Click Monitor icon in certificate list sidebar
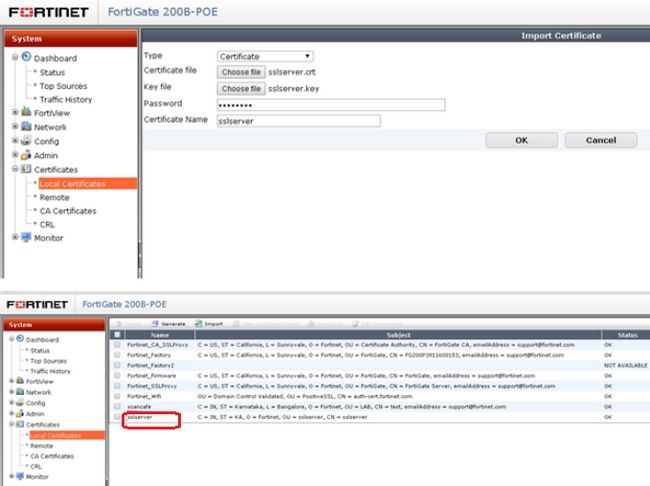650x486 pixels. click(20, 476)
